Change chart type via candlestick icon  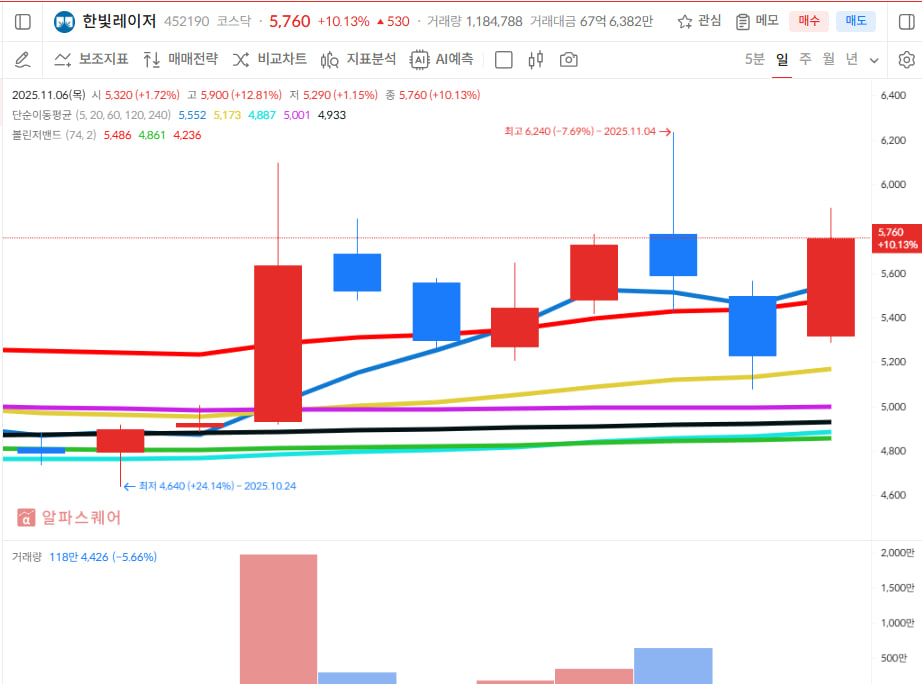(535, 60)
